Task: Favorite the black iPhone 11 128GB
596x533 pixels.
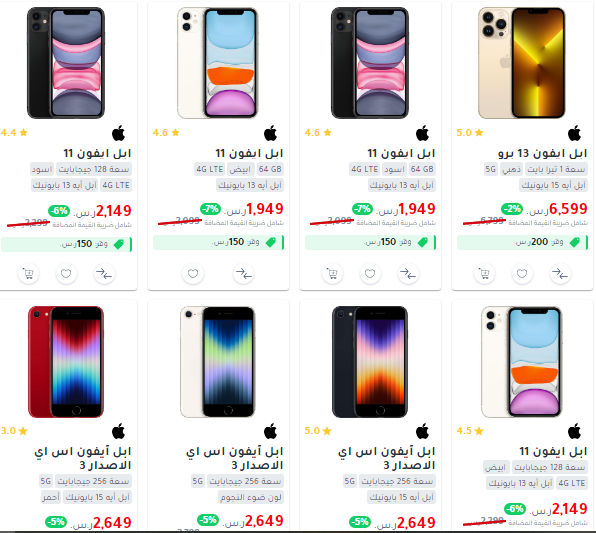Action: click(x=66, y=273)
